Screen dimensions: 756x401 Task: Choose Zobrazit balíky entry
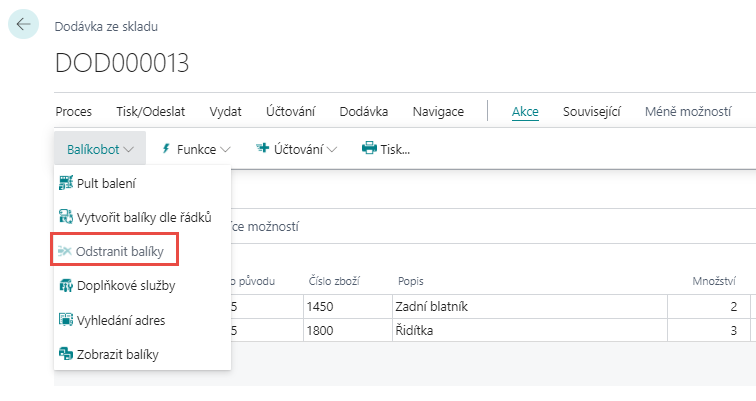[x=142, y=354]
